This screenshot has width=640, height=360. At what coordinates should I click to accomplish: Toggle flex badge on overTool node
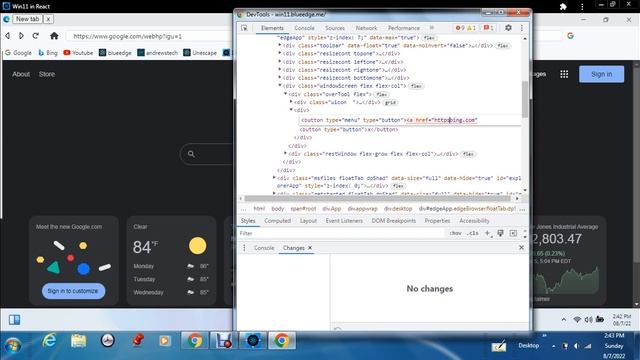[x=381, y=94]
